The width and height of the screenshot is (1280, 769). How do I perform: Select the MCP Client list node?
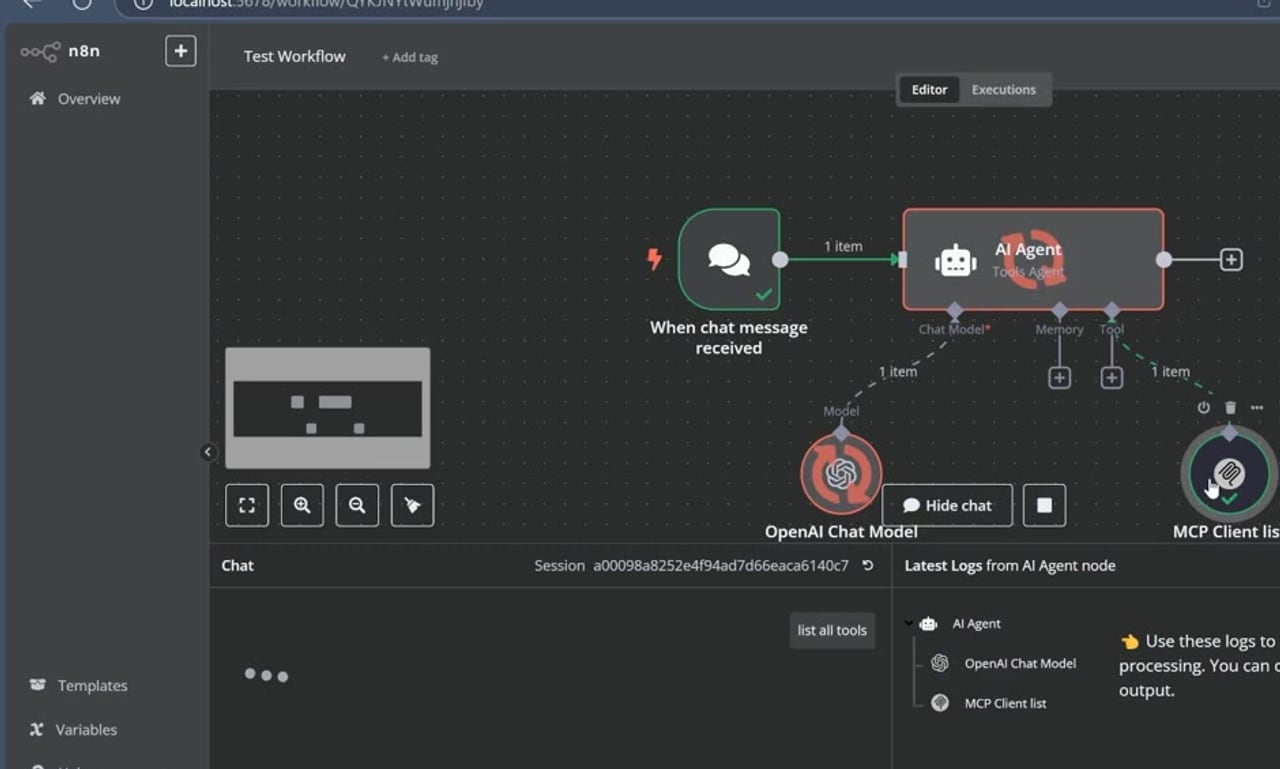click(1229, 473)
